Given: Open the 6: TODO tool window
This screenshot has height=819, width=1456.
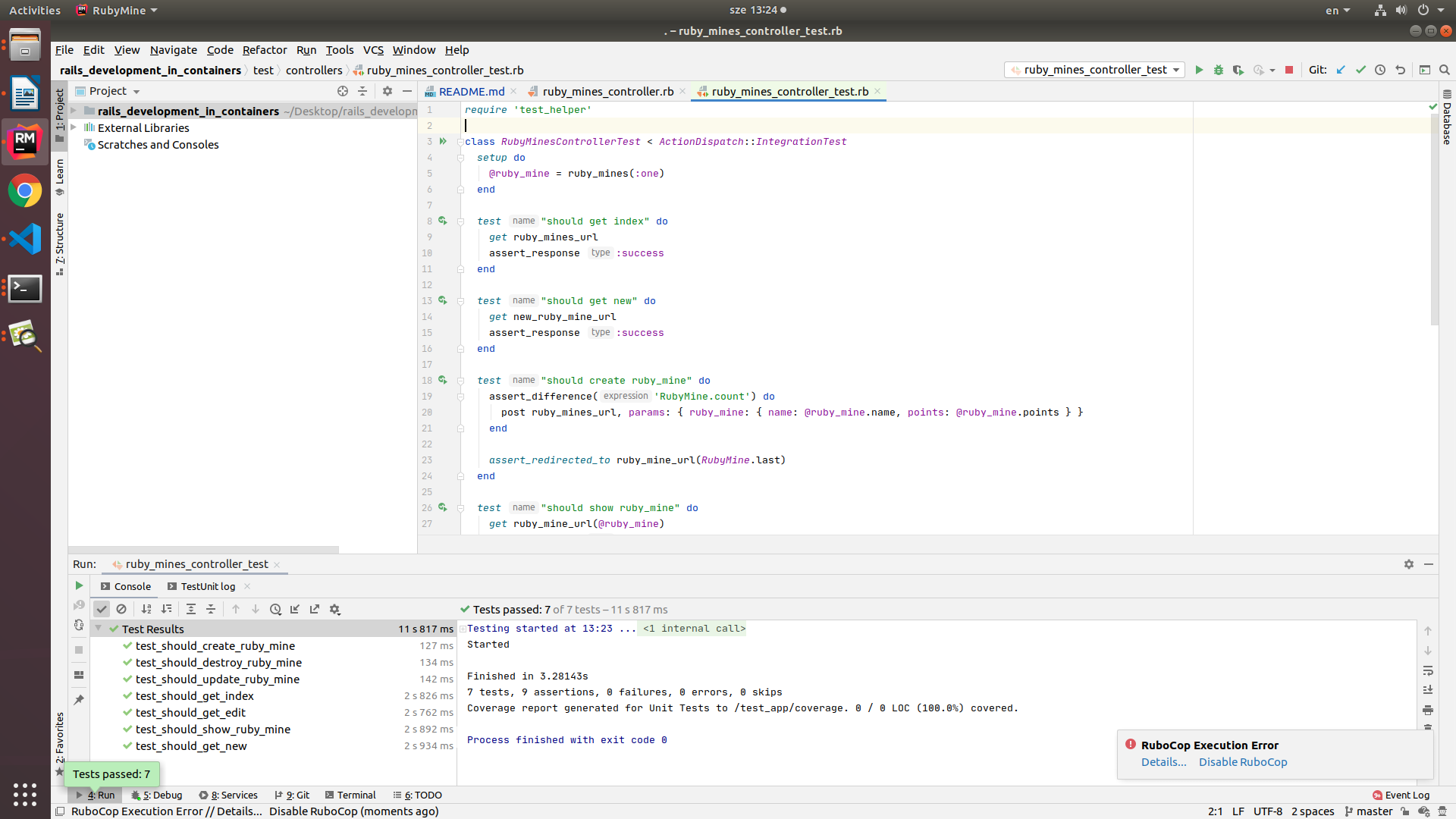Looking at the screenshot, I should pos(417,795).
